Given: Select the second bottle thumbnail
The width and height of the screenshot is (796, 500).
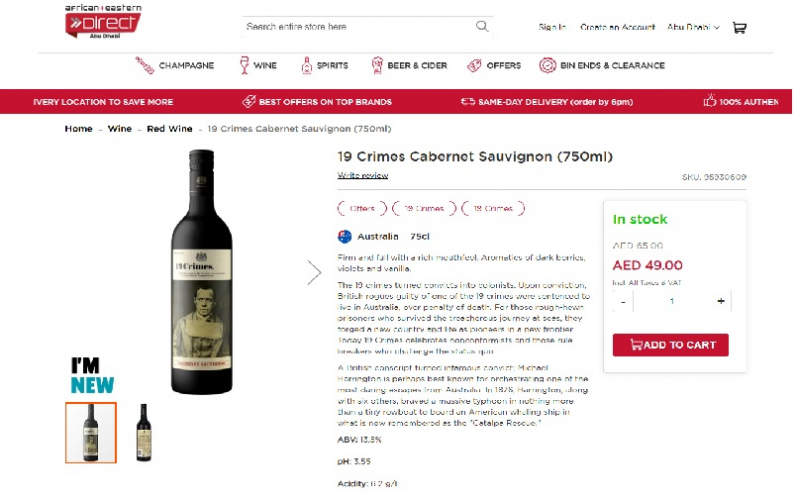Looking at the screenshot, I should point(143,432).
